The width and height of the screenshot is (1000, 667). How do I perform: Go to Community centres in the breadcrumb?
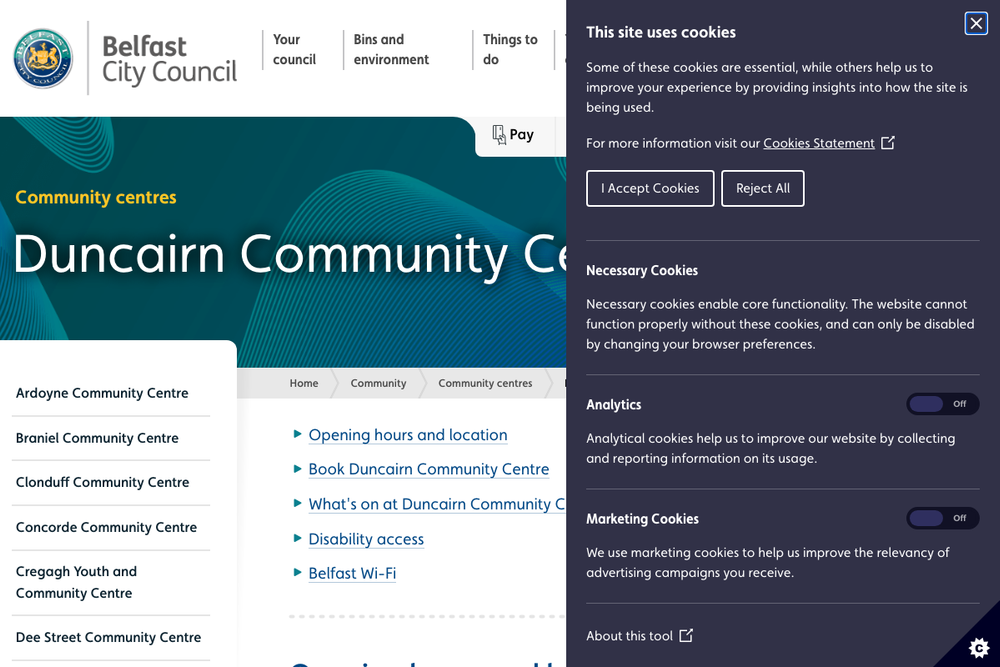(485, 383)
